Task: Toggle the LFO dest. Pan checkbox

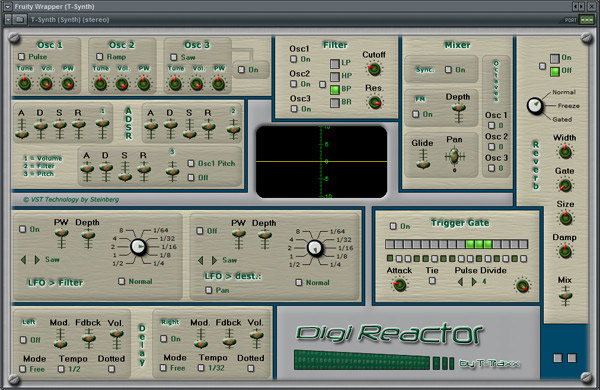Action: tap(209, 290)
